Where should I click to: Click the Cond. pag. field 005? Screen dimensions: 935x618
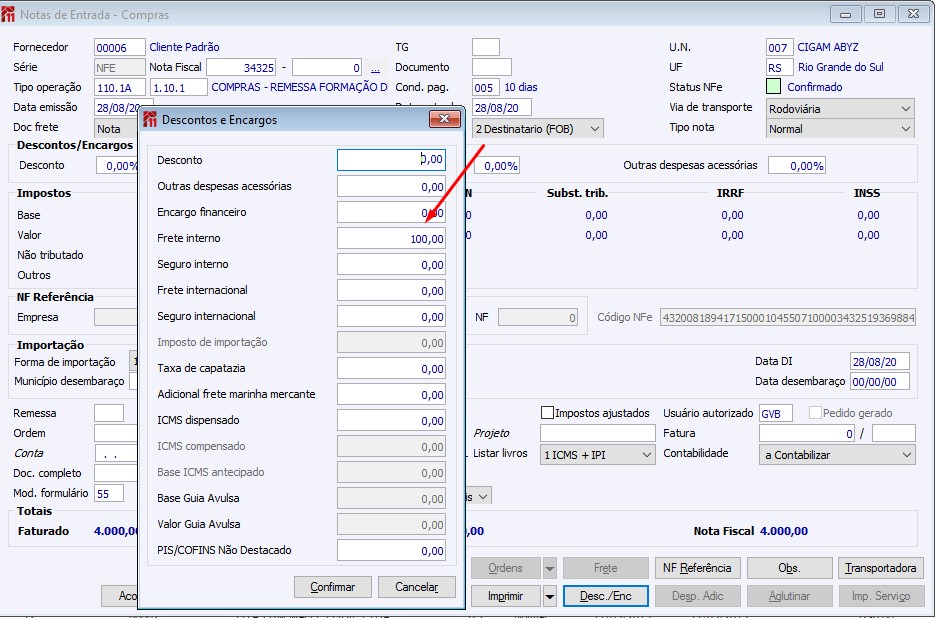(x=485, y=88)
